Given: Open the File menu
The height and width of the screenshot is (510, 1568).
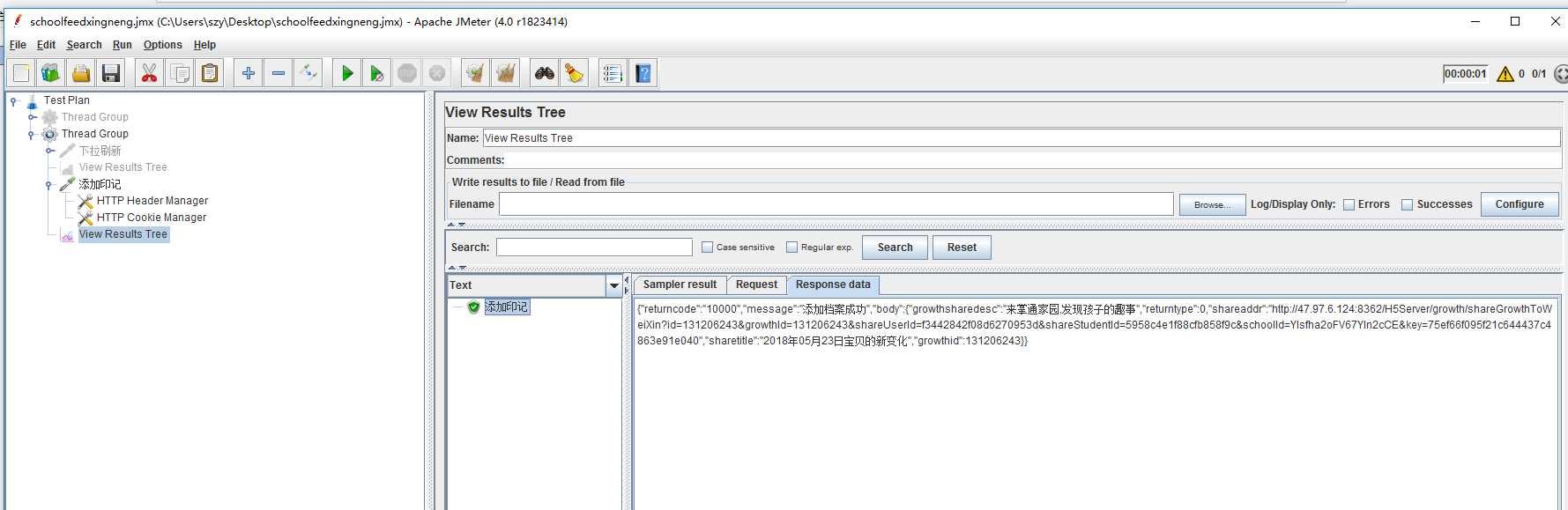Looking at the screenshot, I should (18, 45).
